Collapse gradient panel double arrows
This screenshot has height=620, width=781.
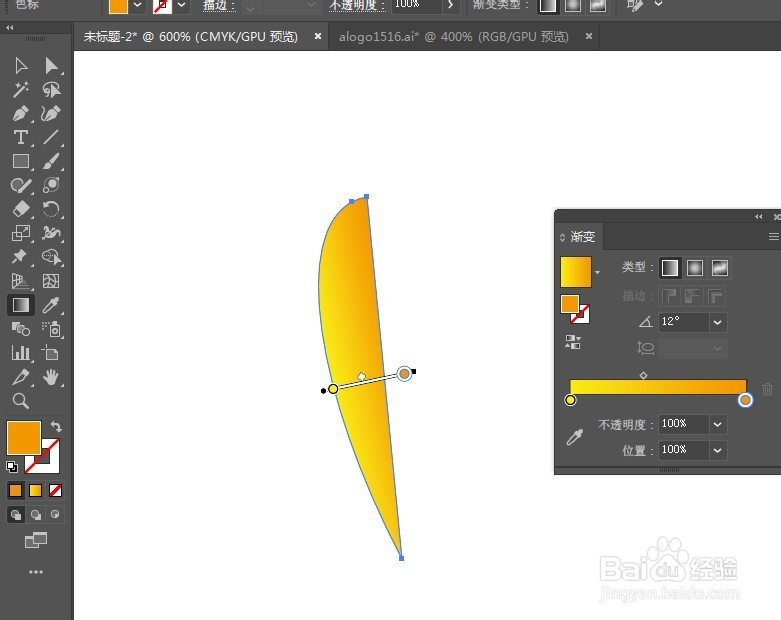759,216
